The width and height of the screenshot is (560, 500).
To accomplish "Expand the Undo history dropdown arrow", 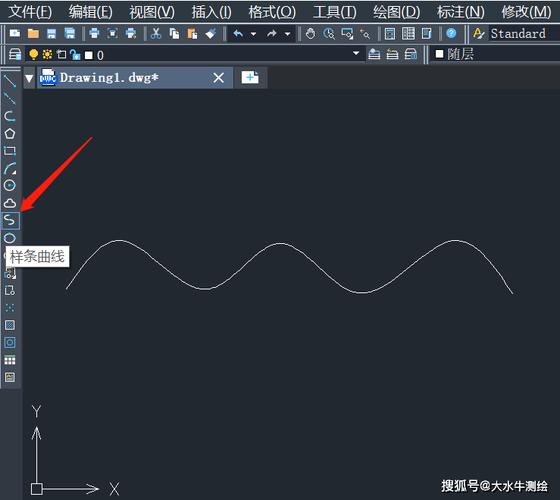I will [254, 34].
